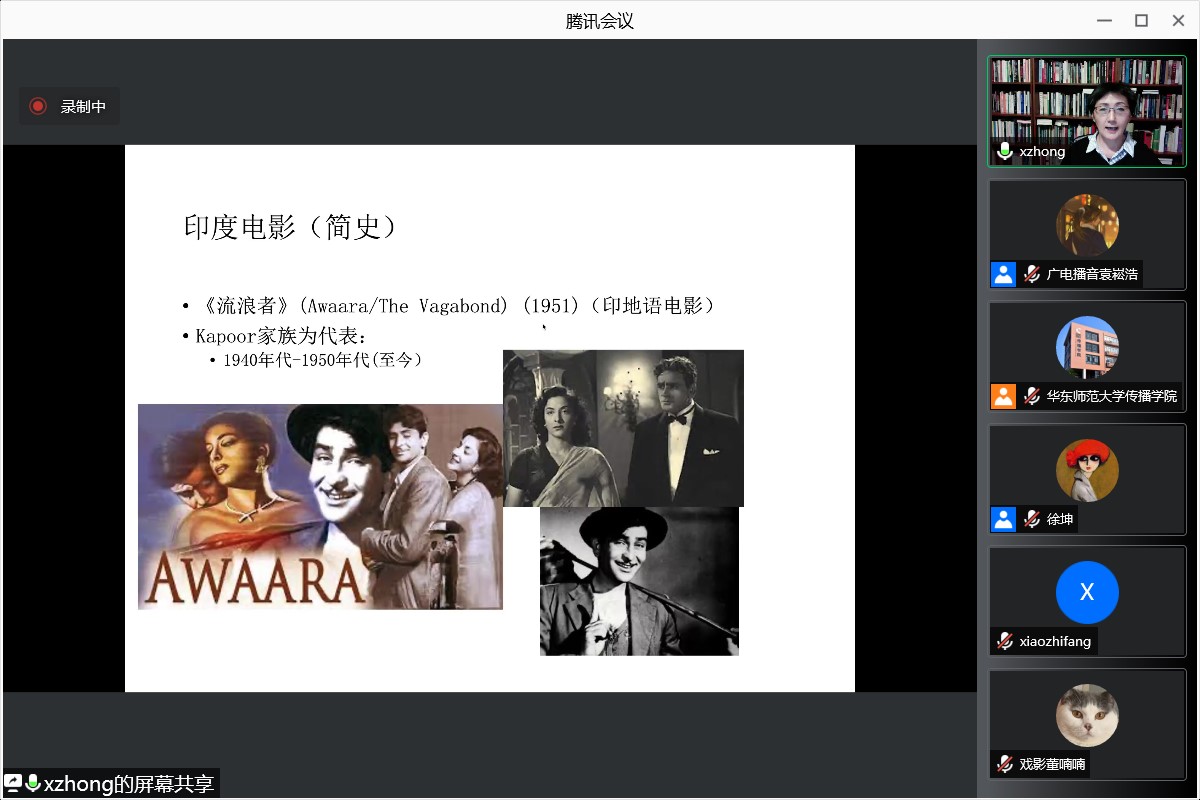Image resolution: width=1200 pixels, height=800 pixels.
Task: Click the red recording indicator icon
Action: pyautogui.click(x=38, y=106)
